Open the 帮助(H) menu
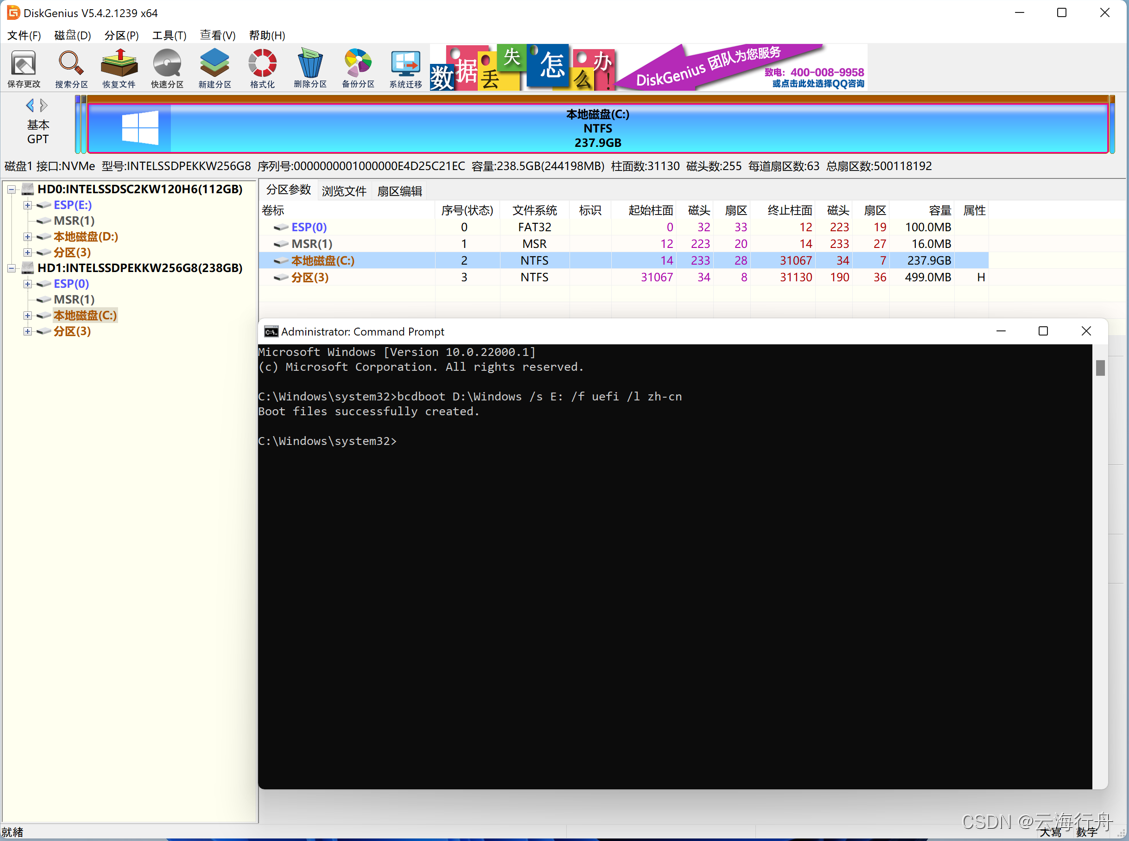Viewport: 1129px width, 841px height. point(267,35)
